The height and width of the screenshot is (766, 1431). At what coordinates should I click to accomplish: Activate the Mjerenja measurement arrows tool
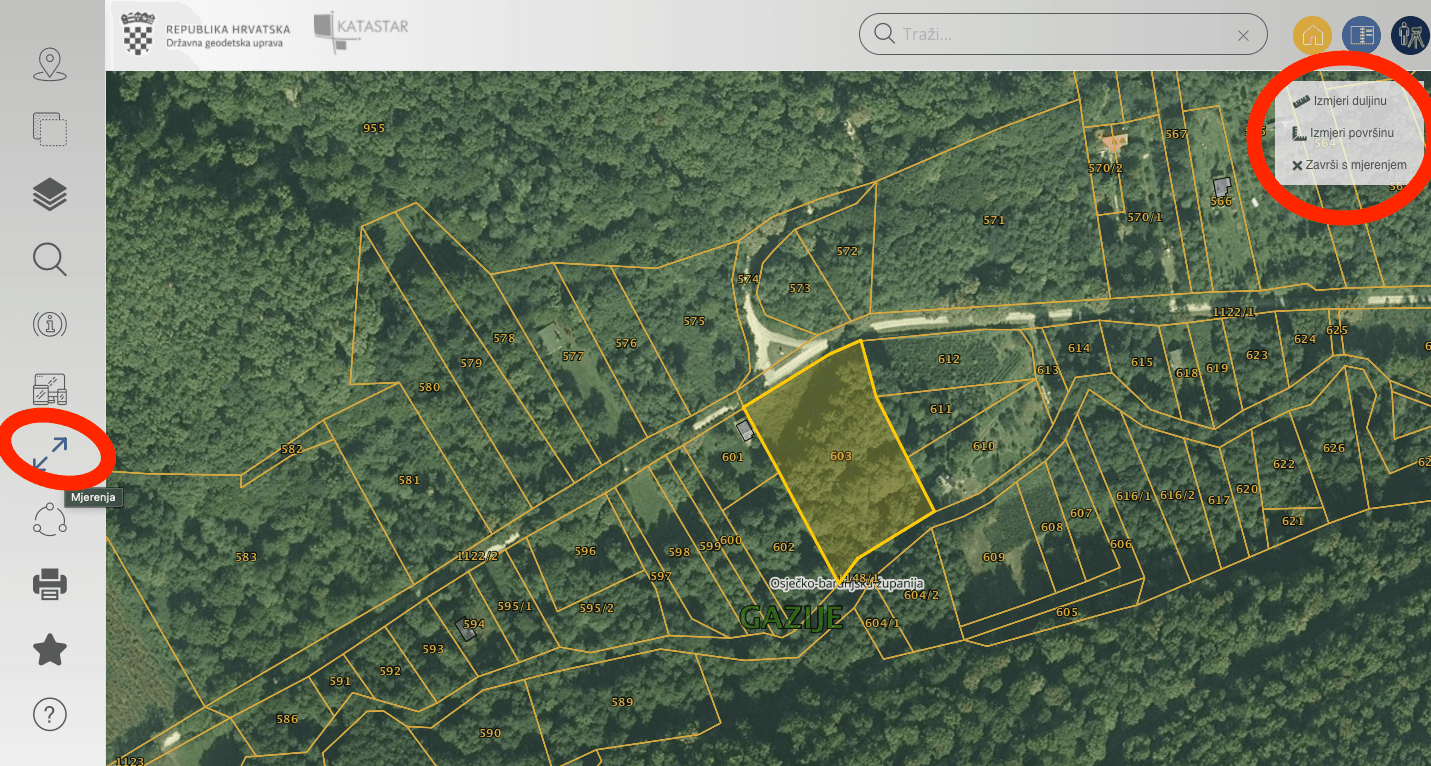click(50, 454)
